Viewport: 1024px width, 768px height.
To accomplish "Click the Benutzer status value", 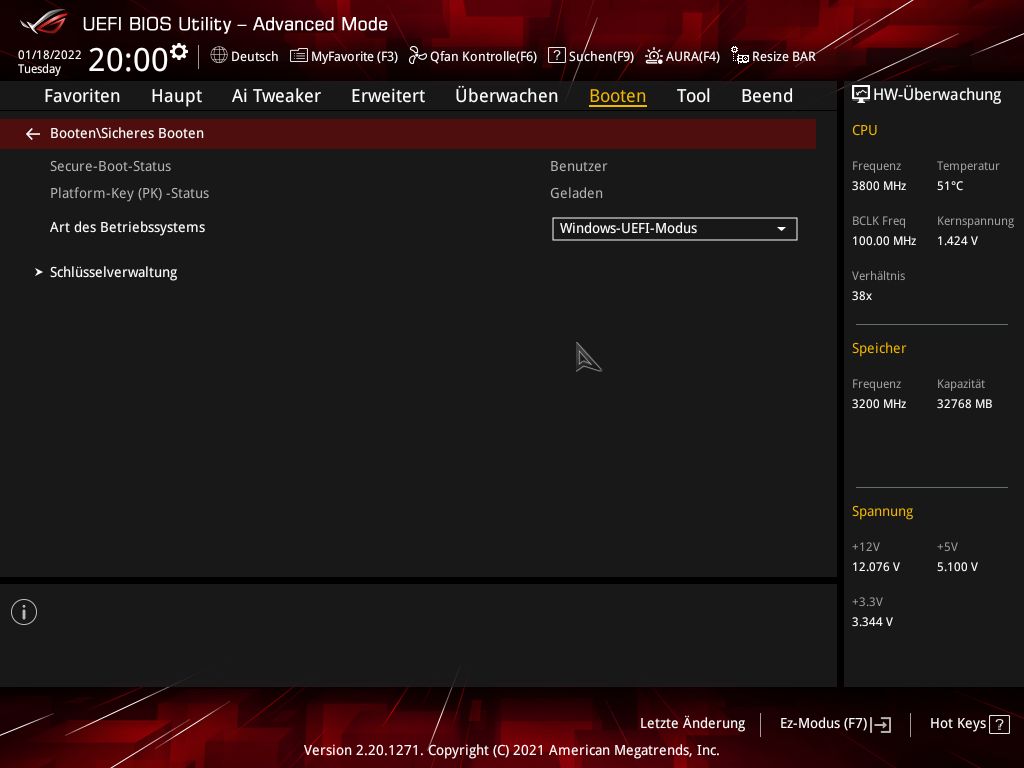I will point(579,167).
